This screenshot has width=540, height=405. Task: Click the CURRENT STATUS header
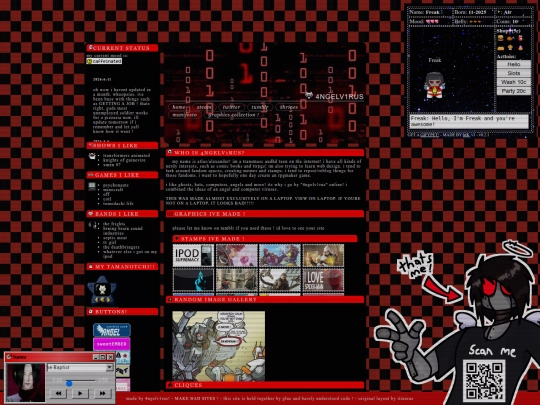point(122,48)
